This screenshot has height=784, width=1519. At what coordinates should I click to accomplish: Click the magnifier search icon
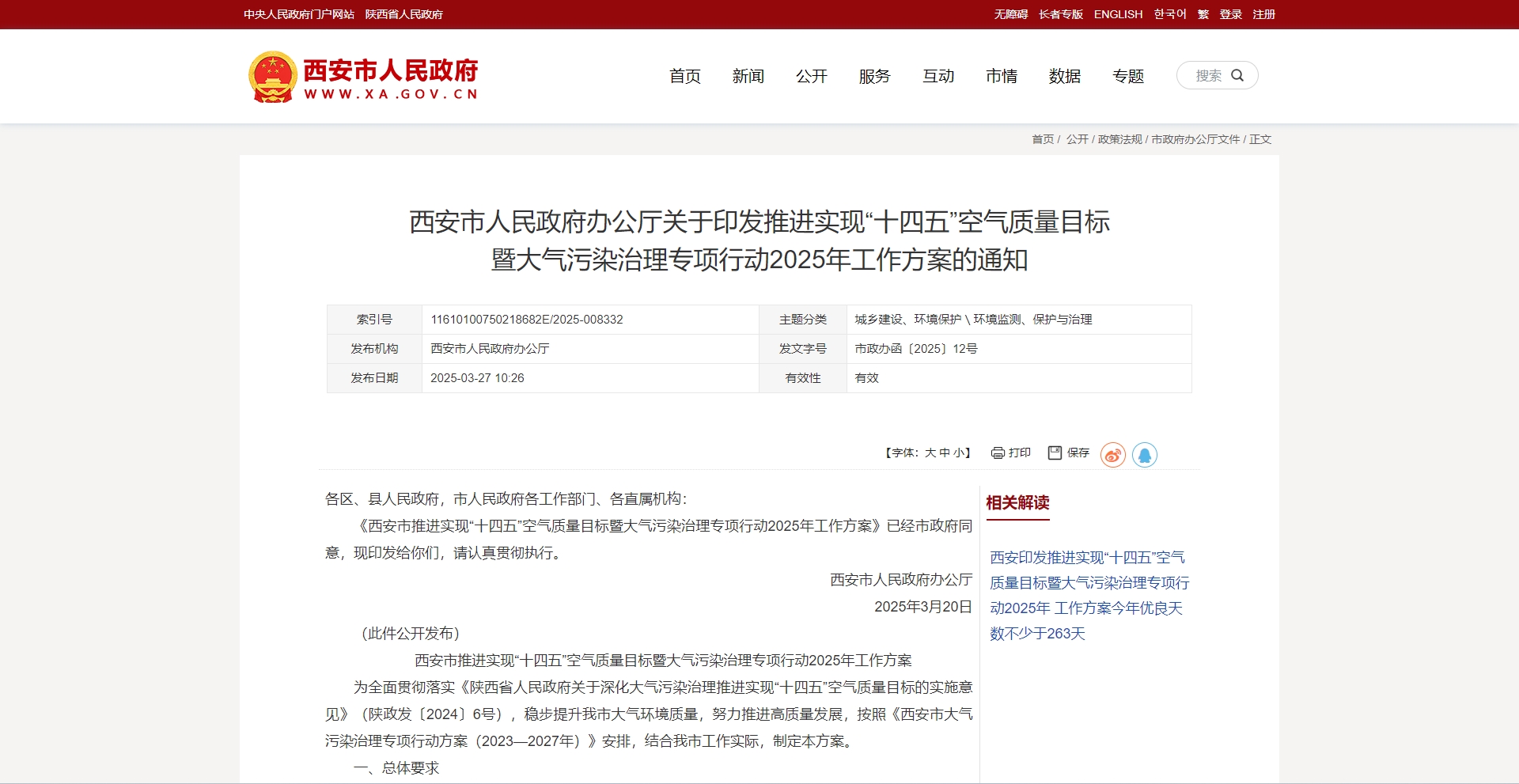(1237, 76)
